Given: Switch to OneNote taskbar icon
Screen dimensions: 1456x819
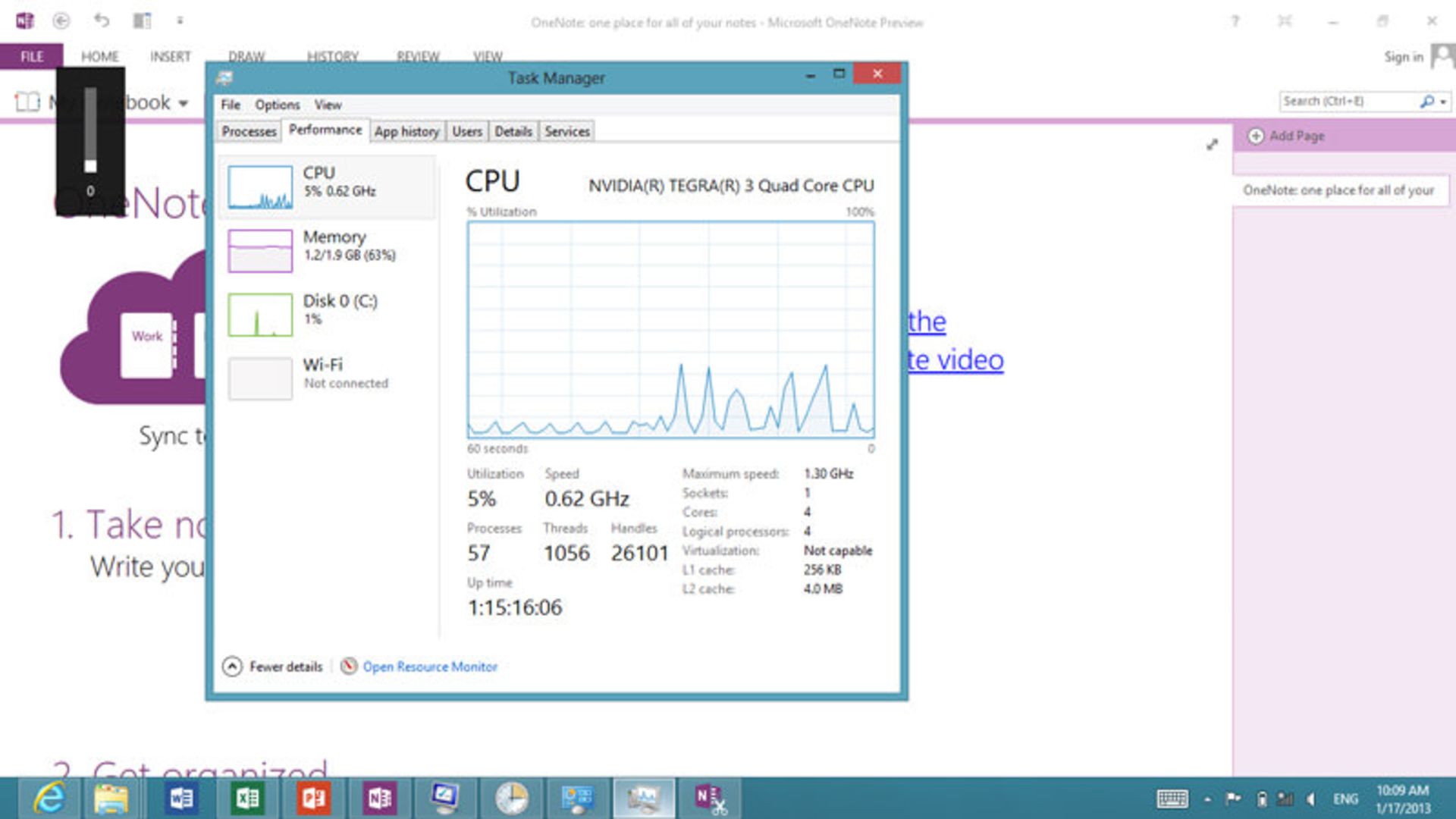Looking at the screenshot, I should tap(379, 799).
